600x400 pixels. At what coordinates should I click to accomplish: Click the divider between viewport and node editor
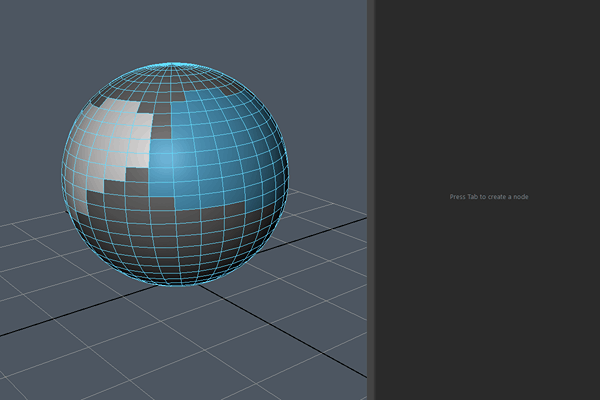[370, 200]
